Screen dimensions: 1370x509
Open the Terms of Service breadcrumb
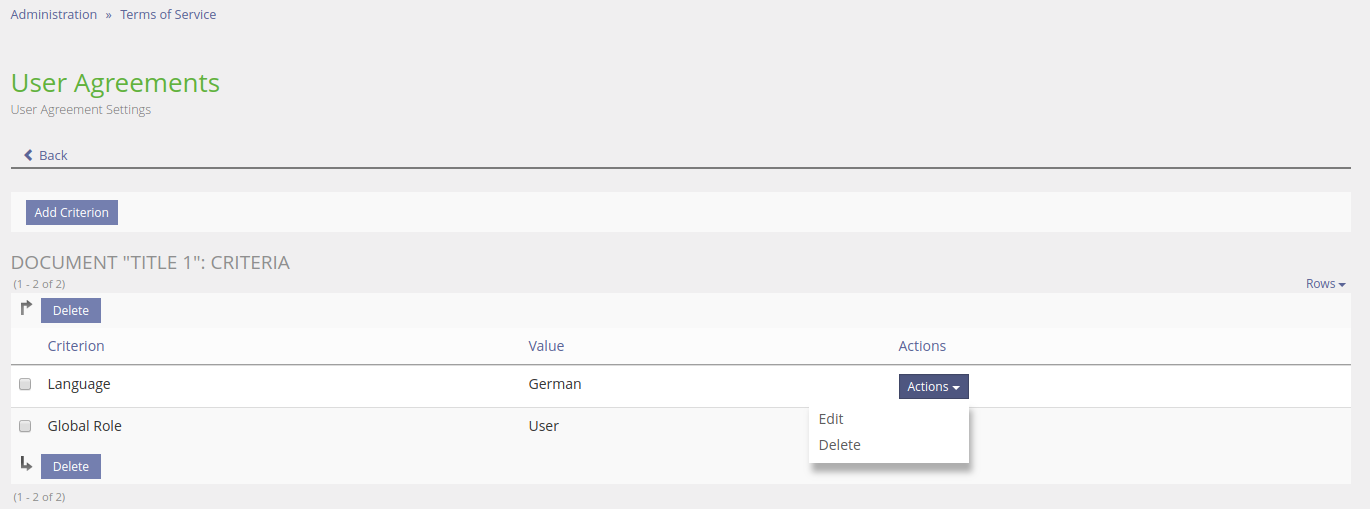[x=168, y=15]
